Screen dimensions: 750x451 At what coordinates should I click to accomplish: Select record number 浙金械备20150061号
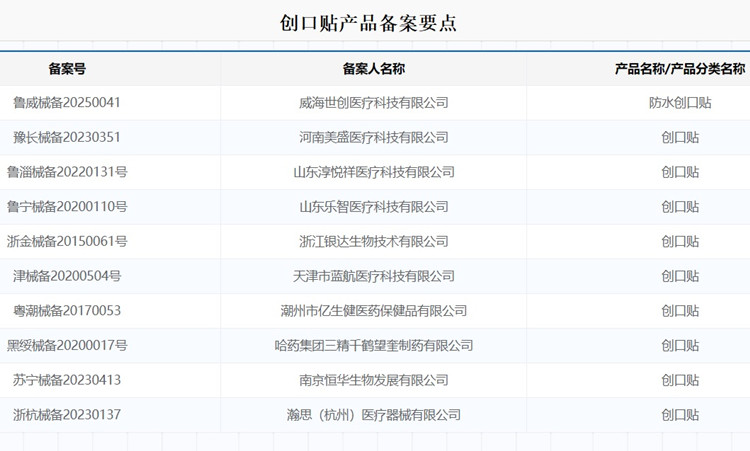point(67,241)
